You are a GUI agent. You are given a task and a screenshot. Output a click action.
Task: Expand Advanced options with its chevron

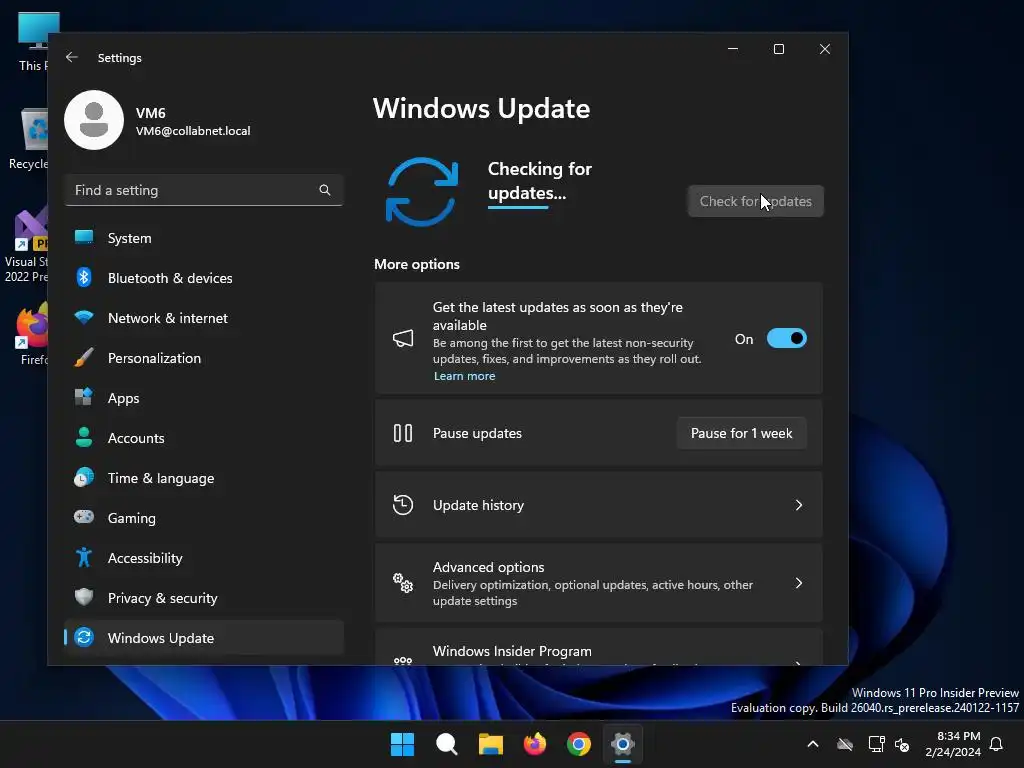click(799, 583)
